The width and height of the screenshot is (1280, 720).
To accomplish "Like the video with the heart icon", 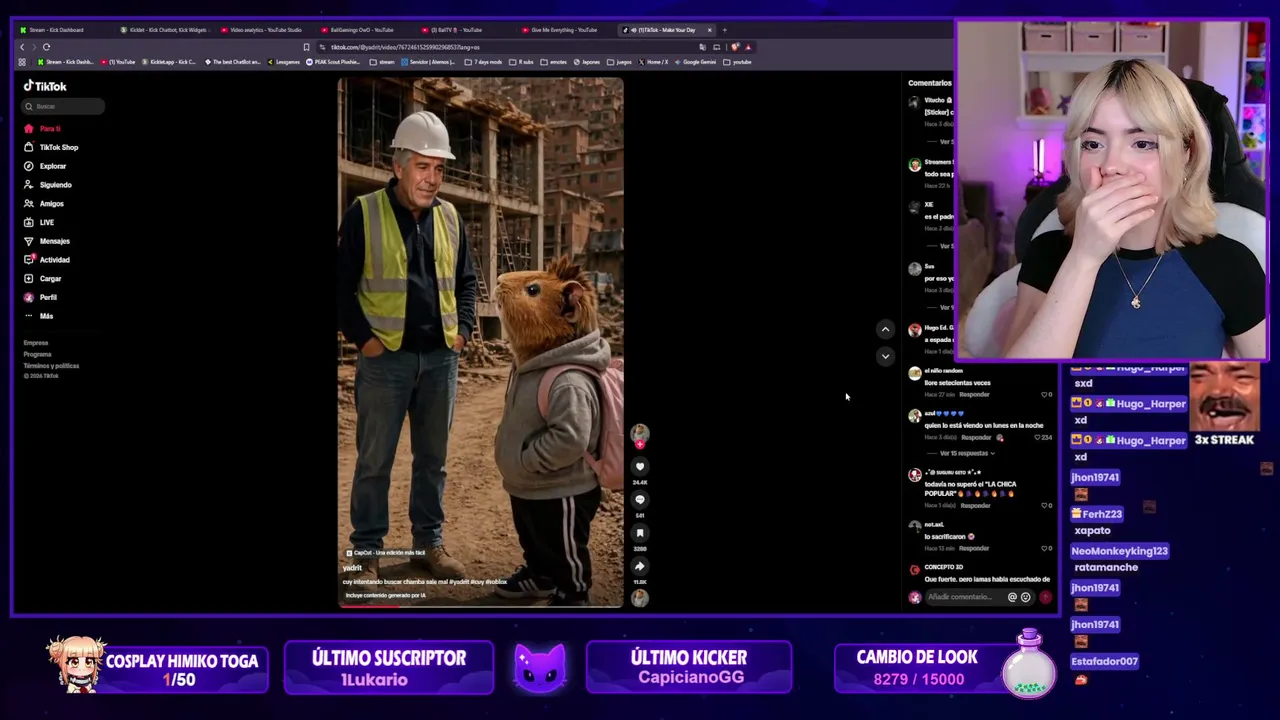I will (640, 466).
